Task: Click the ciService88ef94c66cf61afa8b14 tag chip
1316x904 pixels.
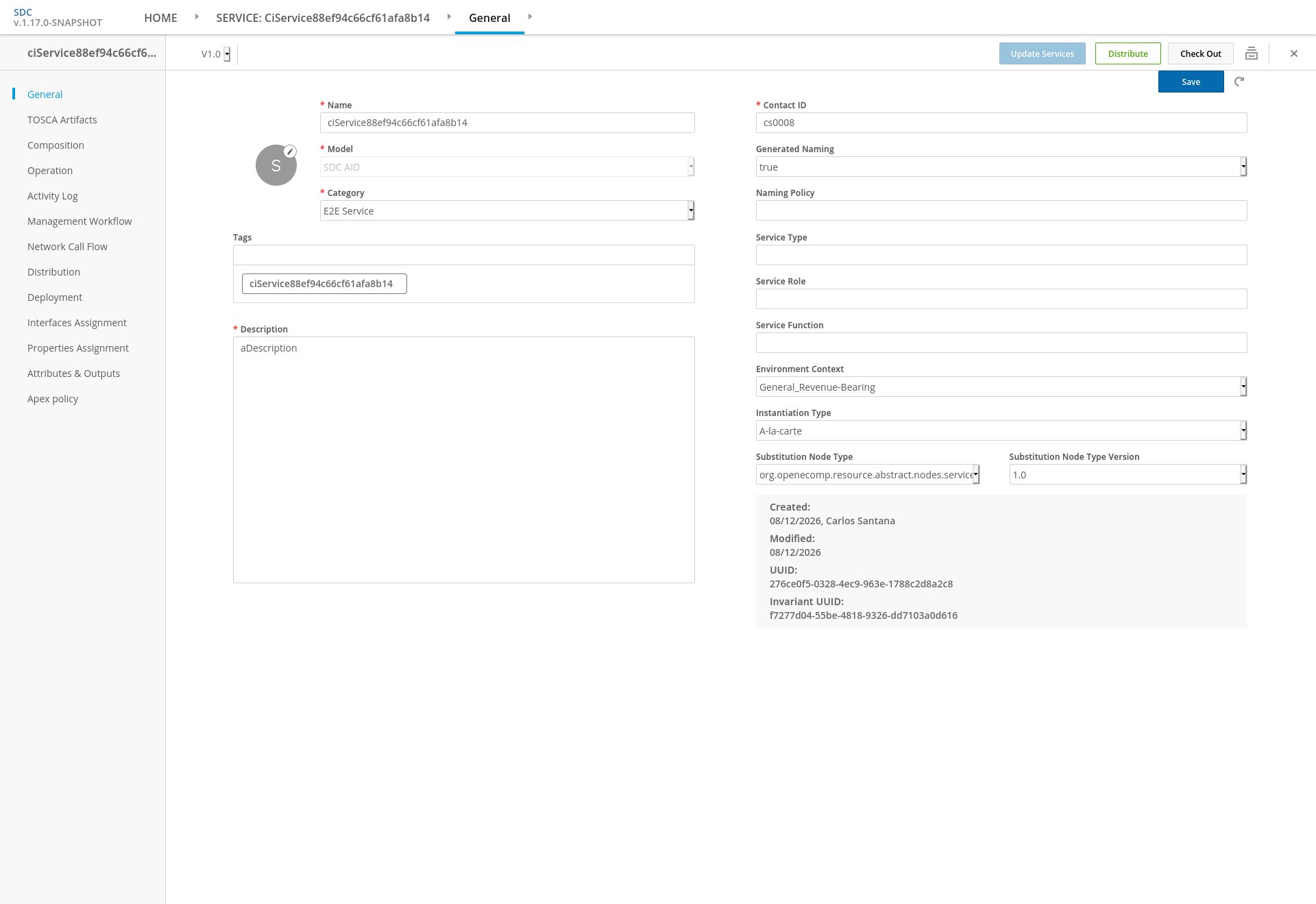Action: [x=324, y=284]
